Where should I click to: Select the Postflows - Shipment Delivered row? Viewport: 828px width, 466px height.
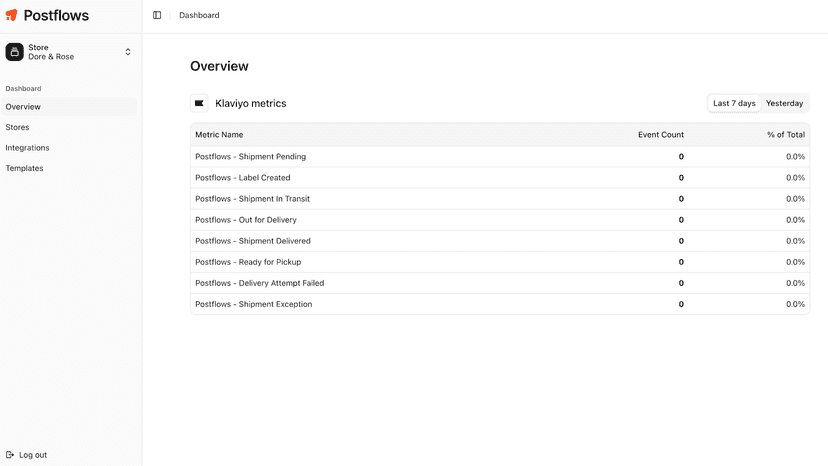[500, 241]
